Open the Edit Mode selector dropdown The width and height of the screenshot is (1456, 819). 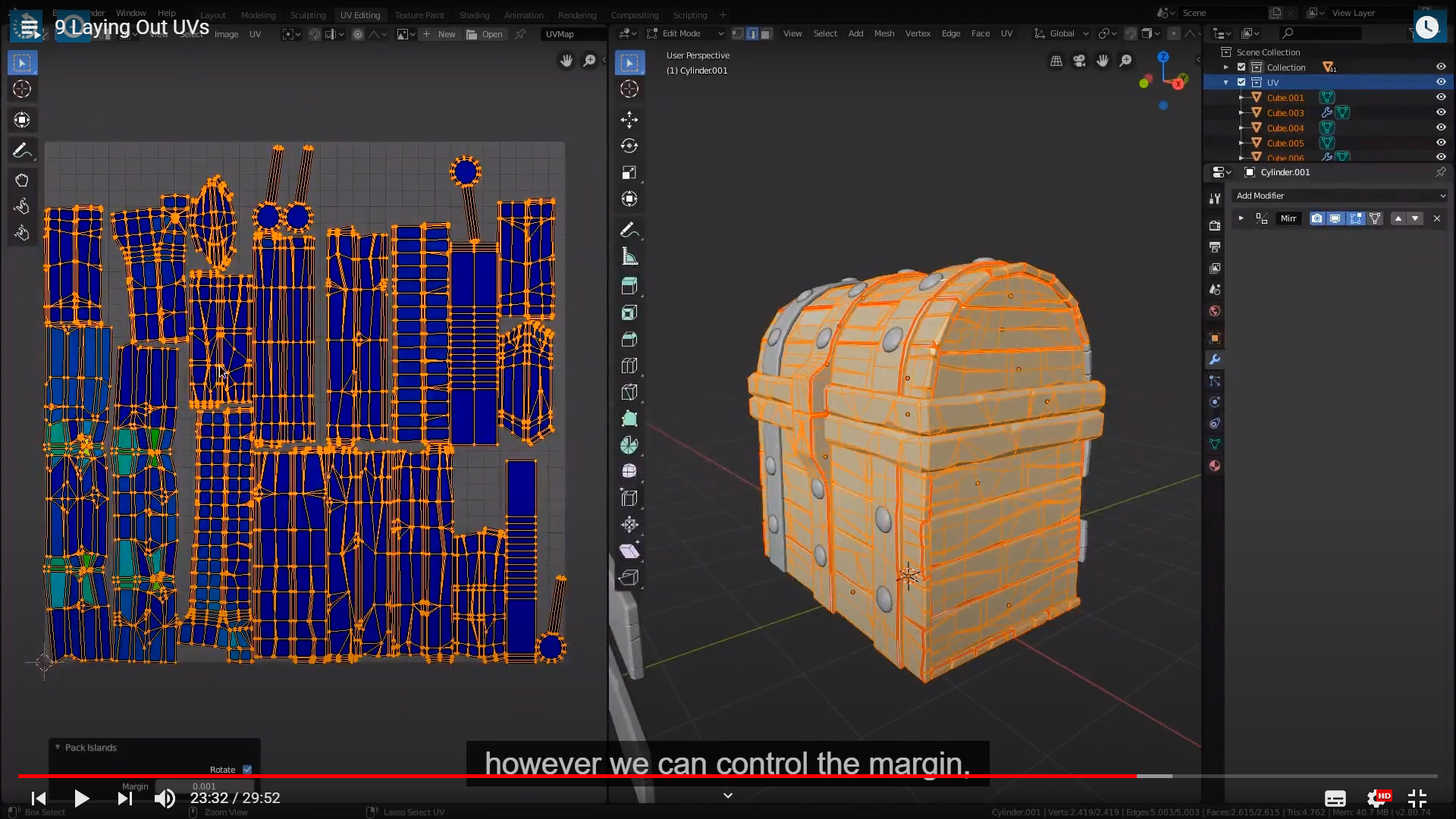(686, 33)
